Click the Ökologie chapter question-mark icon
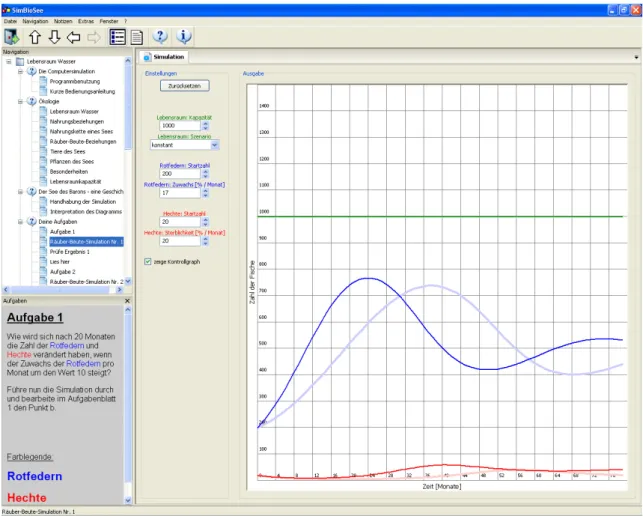643x516 pixels. click(32, 101)
